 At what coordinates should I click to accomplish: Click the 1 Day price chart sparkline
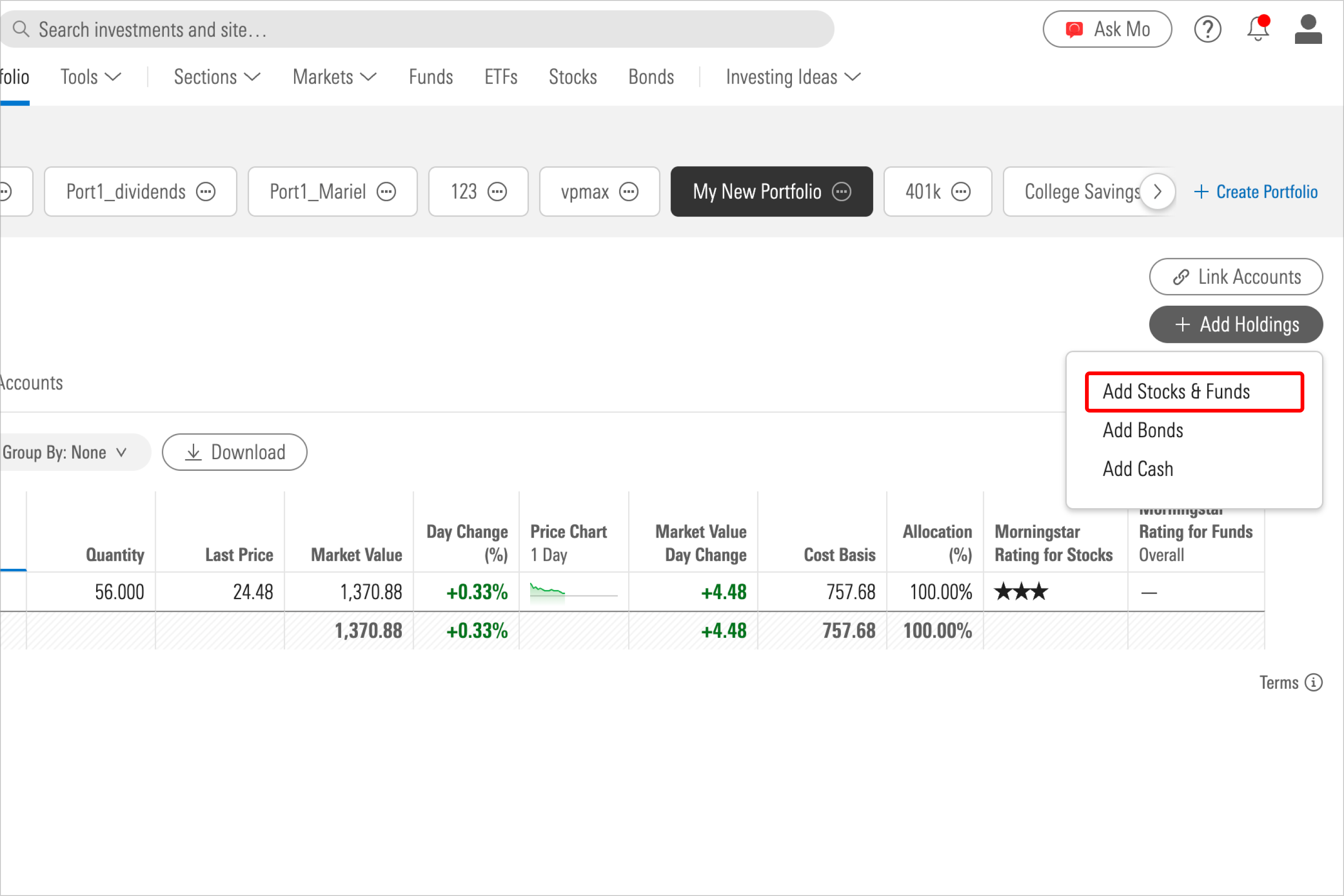click(574, 592)
